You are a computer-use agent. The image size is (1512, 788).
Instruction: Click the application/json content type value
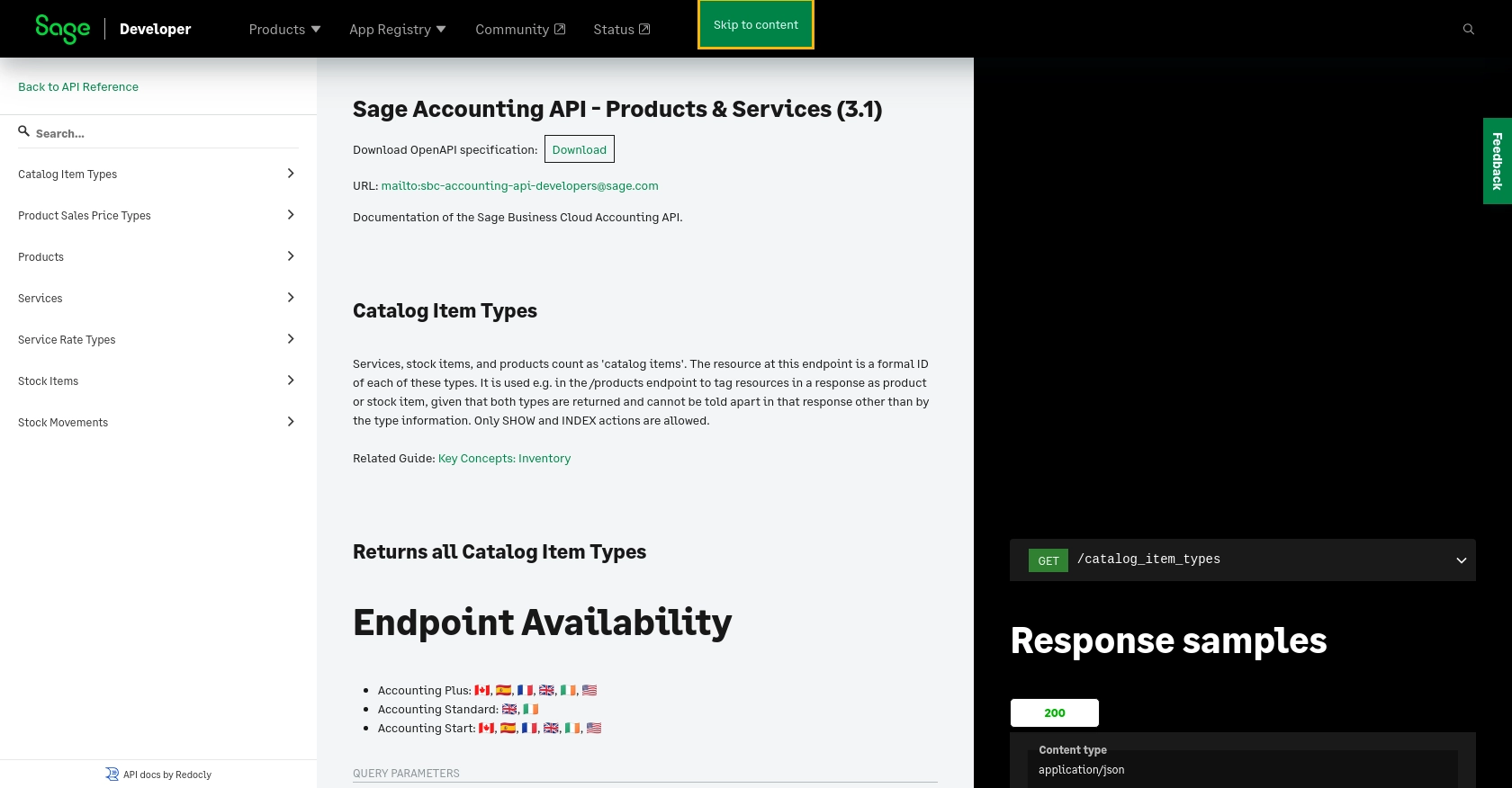[x=1082, y=770]
